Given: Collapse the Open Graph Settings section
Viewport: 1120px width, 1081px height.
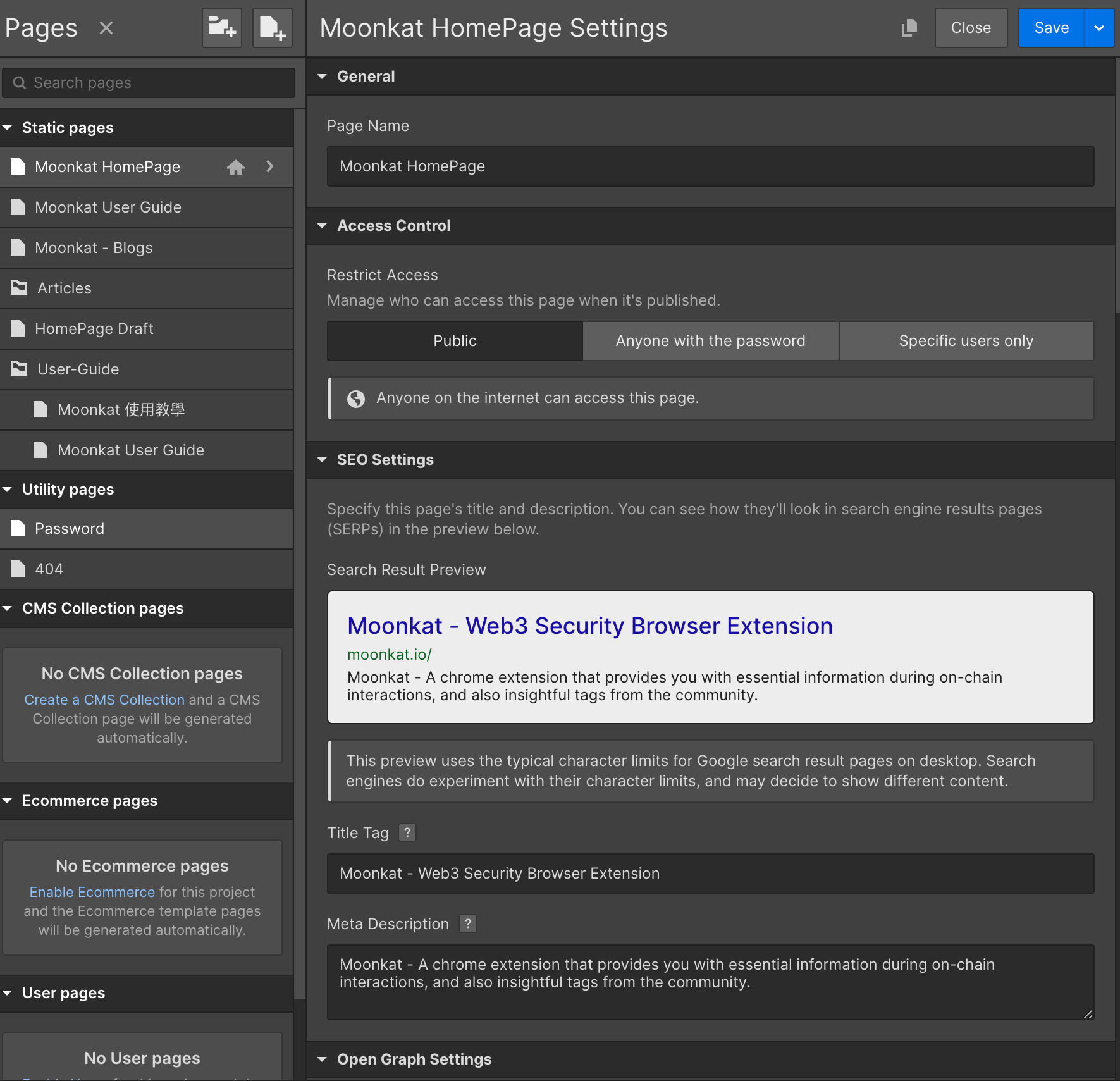Looking at the screenshot, I should (322, 1059).
